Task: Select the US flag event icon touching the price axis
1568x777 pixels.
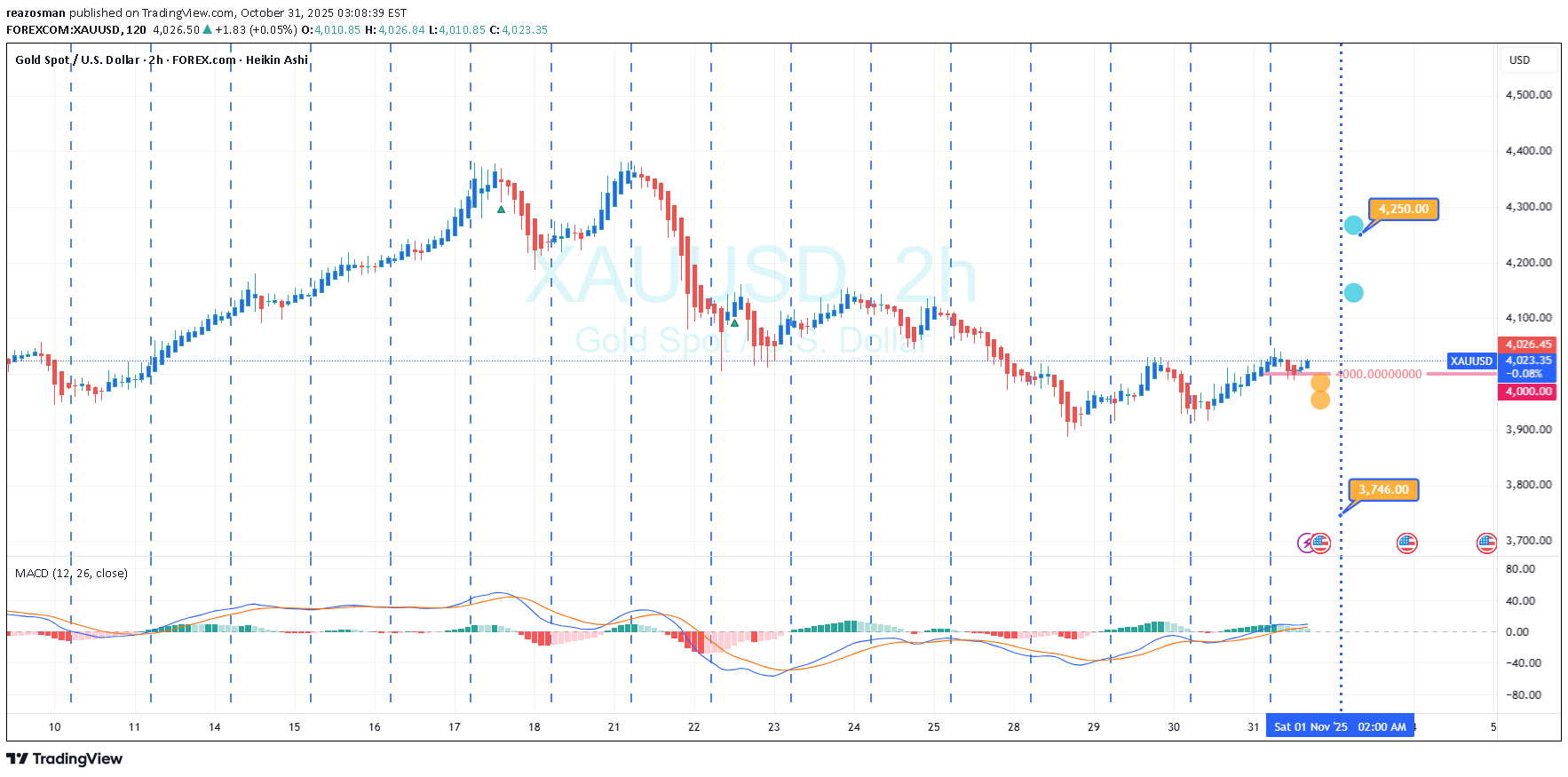Action: 1486,543
